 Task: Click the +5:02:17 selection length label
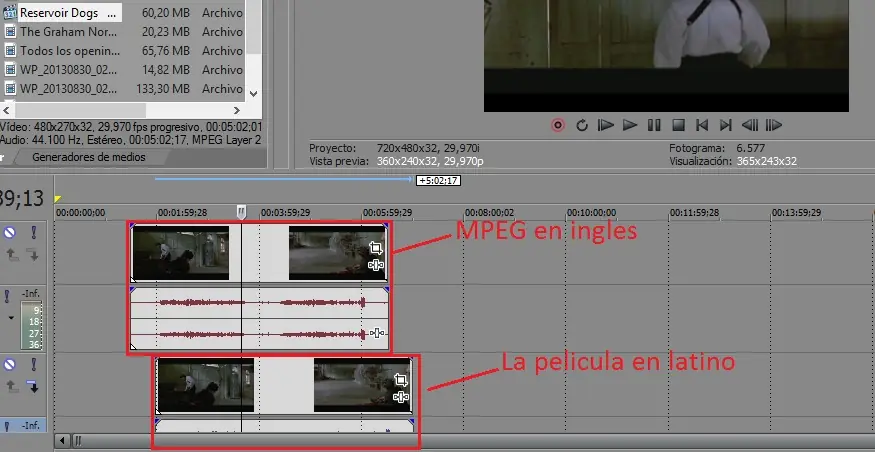439,180
